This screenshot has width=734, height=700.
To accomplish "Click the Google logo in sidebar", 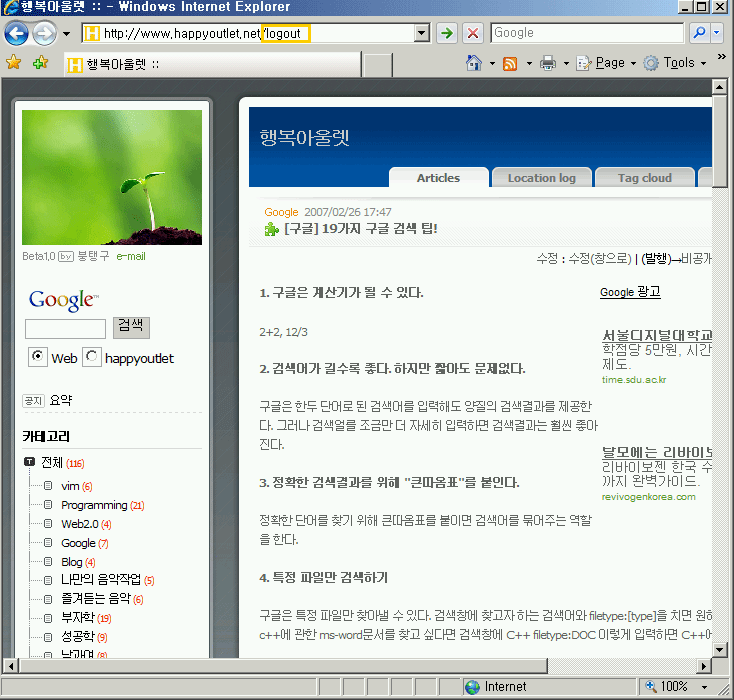I will click(64, 300).
